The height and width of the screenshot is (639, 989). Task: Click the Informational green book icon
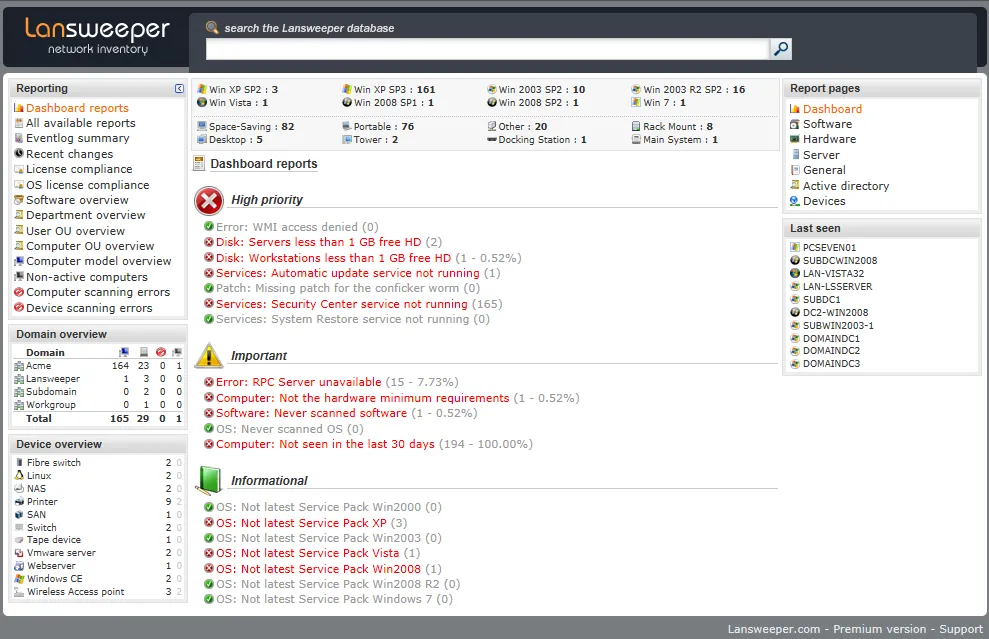point(209,480)
